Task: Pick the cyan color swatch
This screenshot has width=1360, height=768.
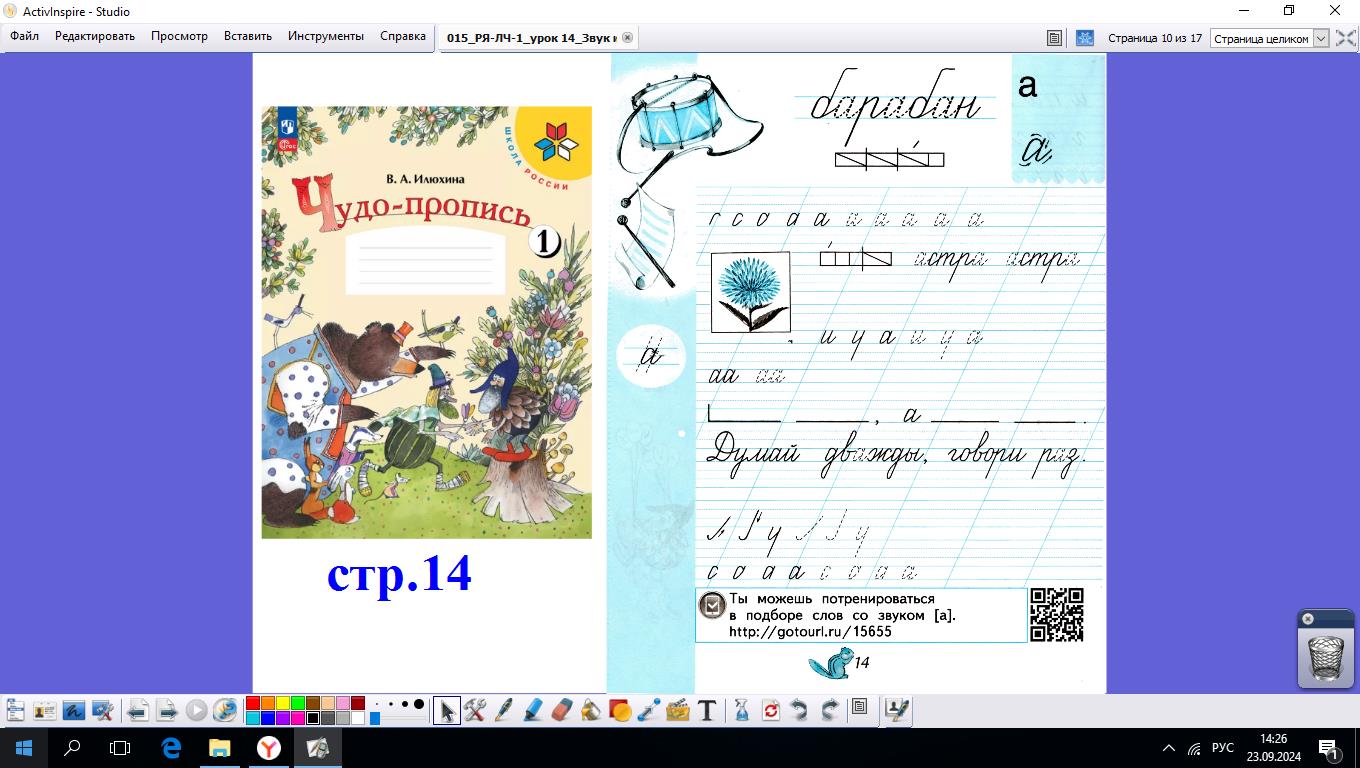Action: click(x=253, y=718)
